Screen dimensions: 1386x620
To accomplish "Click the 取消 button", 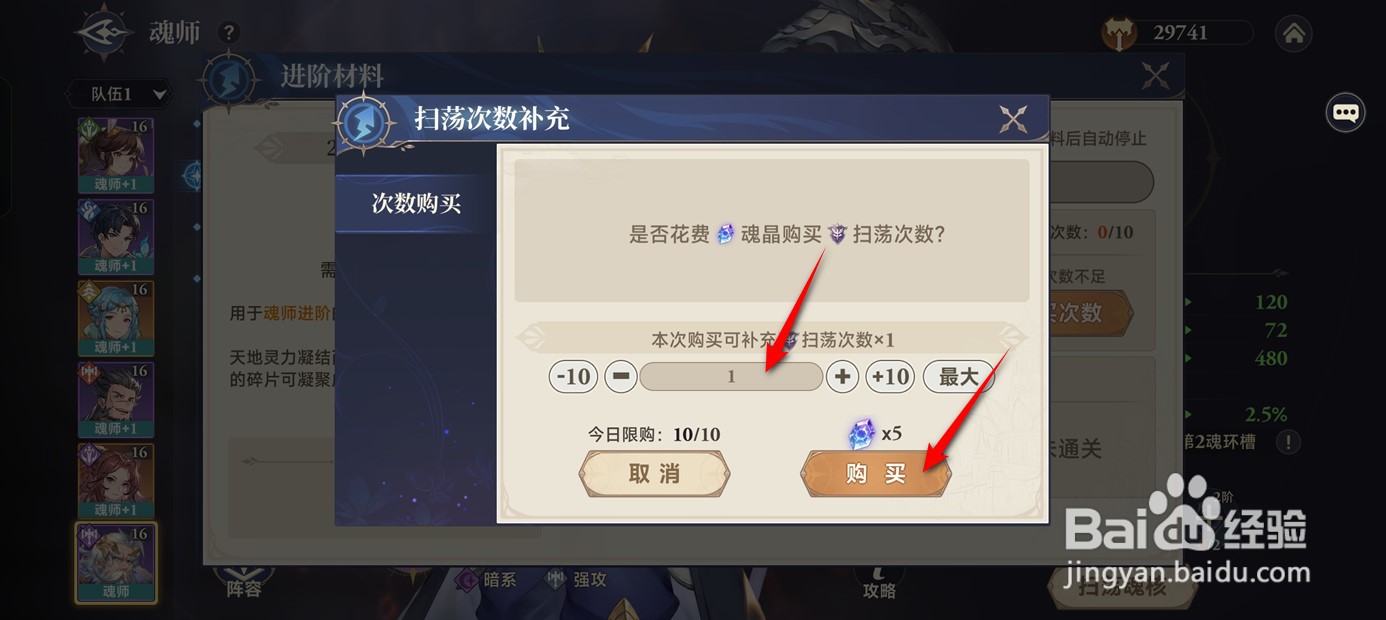I will 654,474.
